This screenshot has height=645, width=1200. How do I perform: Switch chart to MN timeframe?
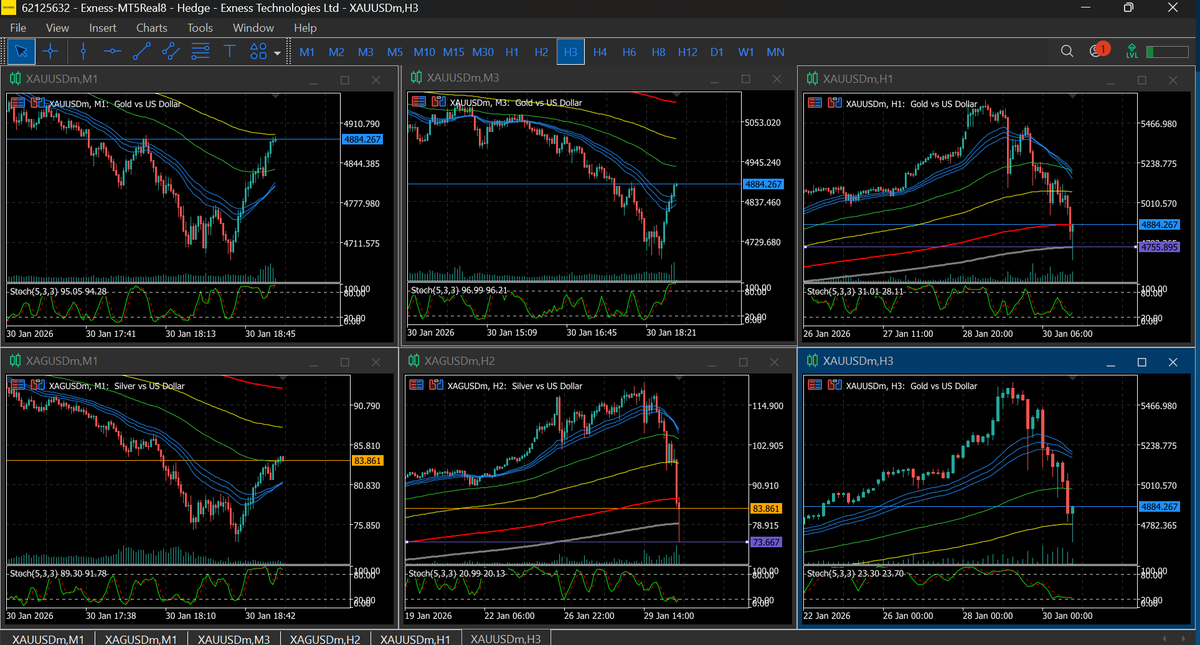(x=775, y=52)
